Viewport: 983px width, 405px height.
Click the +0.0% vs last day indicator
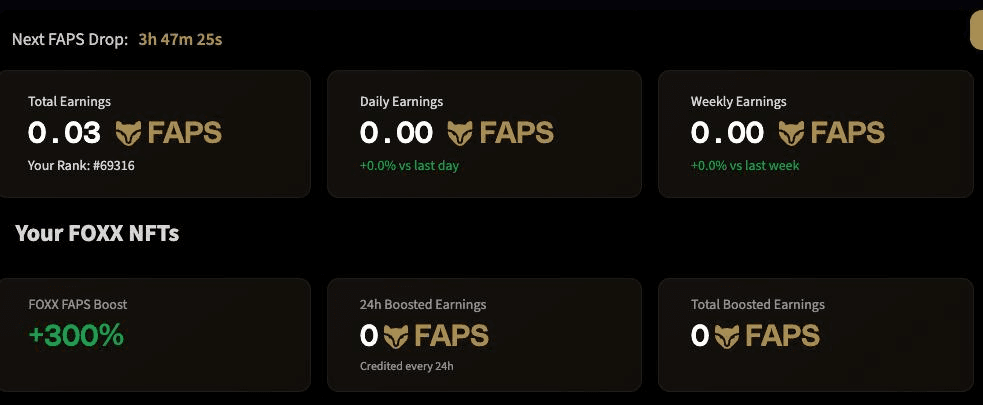[x=409, y=166]
